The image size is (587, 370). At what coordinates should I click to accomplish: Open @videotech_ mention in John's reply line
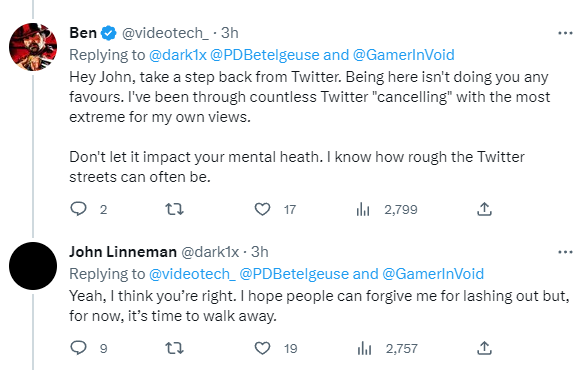click(192, 274)
